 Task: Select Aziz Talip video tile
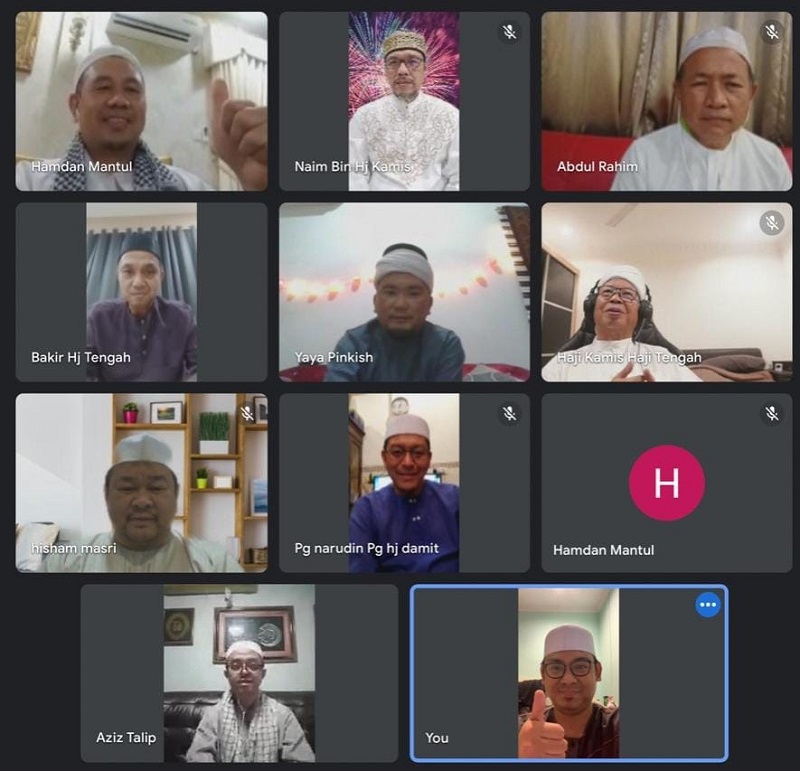(239, 674)
